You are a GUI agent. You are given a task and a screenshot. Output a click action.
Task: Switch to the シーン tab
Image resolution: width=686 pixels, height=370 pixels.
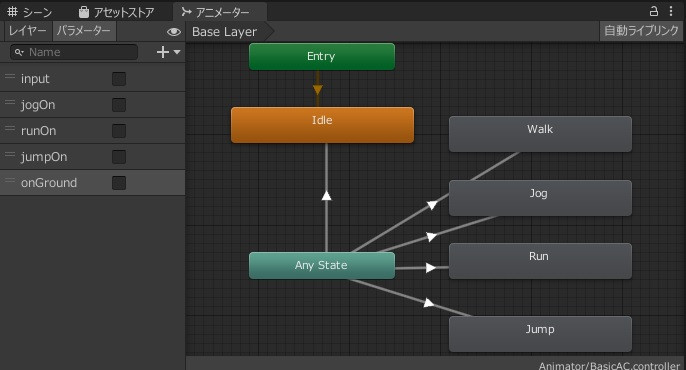point(30,12)
